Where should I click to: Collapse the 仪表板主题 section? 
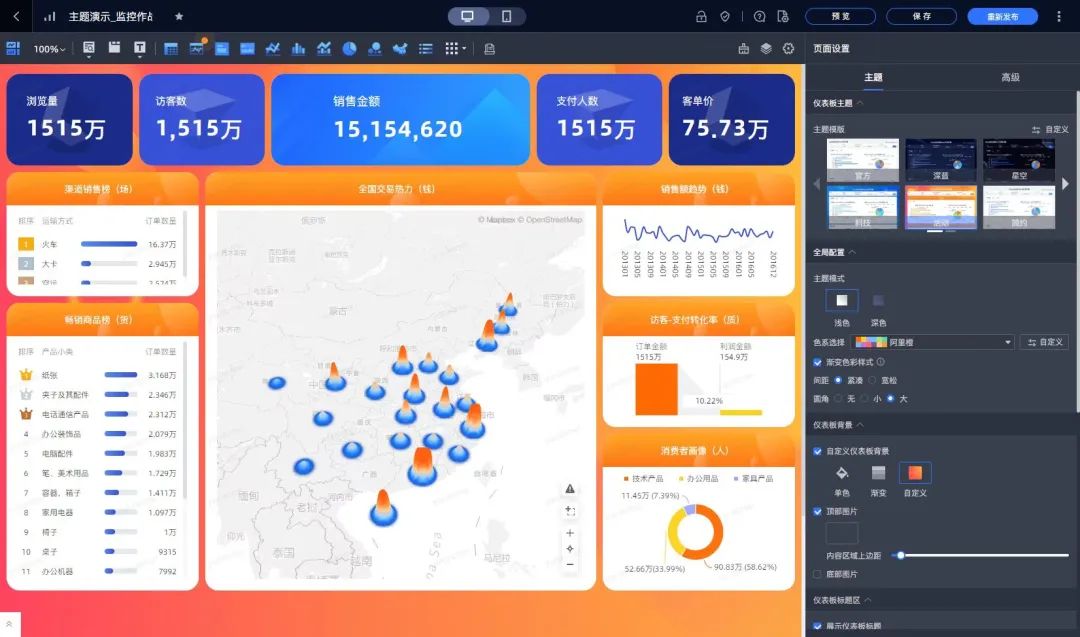860,103
